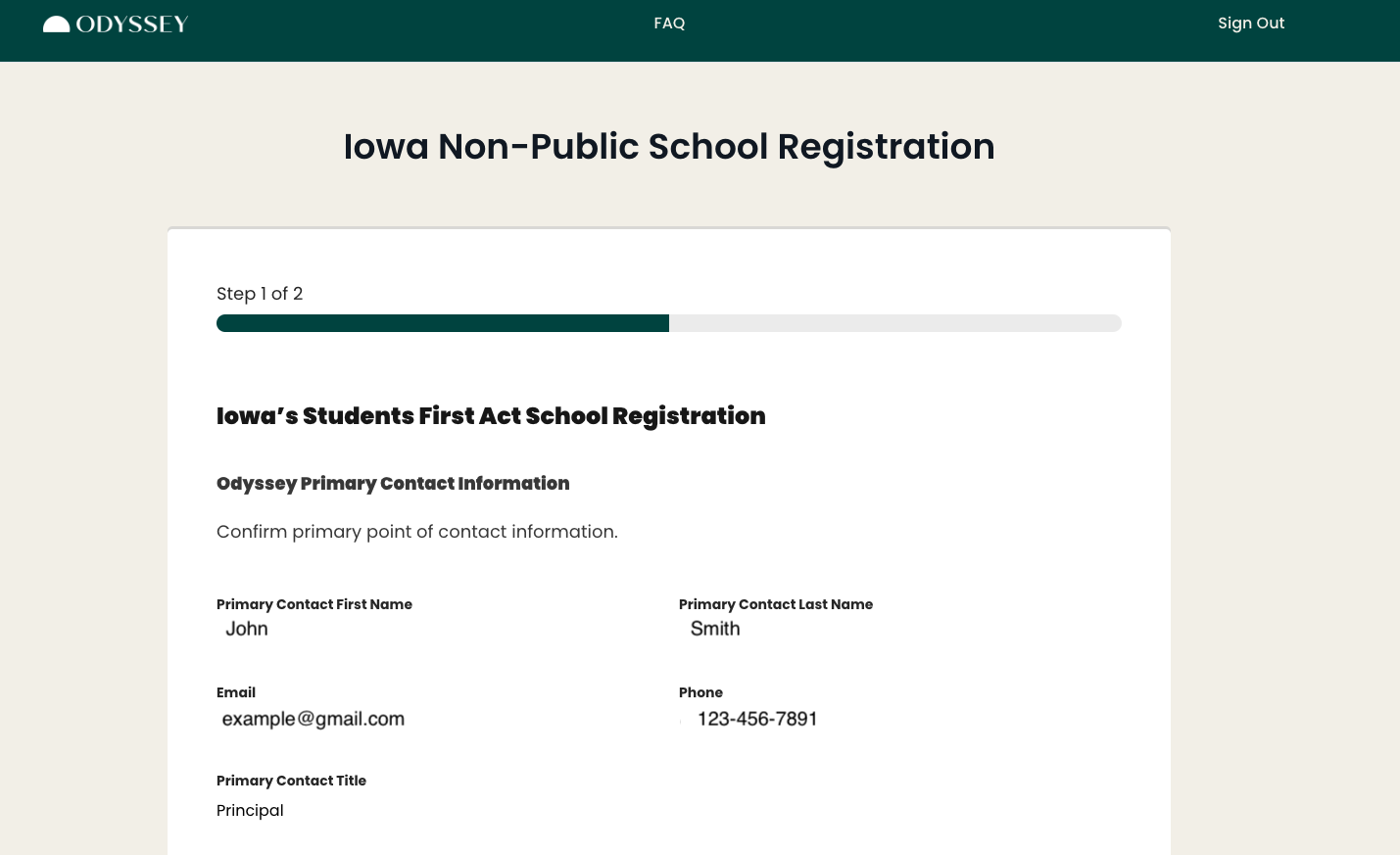Edit the Primary Contact First Name field showing John
This screenshot has height=855, width=1400.
(x=247, y=629)
